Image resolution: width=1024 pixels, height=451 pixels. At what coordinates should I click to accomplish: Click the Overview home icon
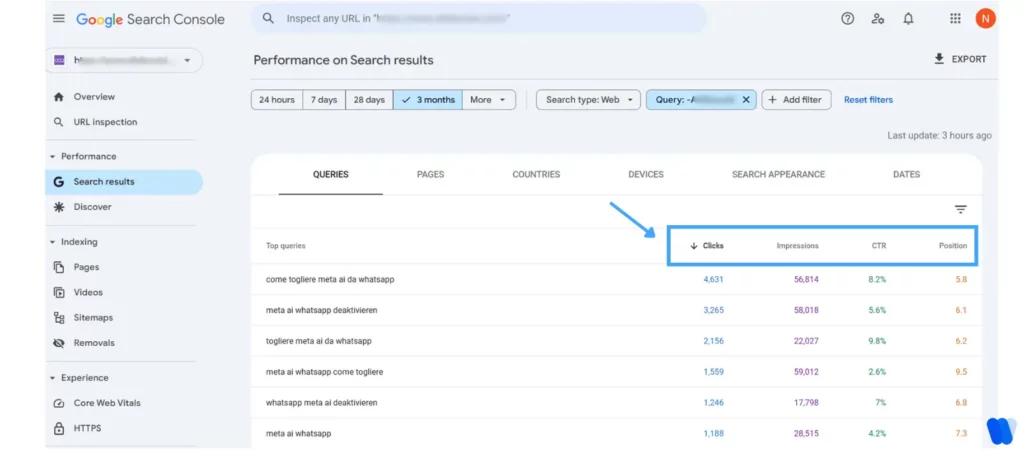click(59, 97)
